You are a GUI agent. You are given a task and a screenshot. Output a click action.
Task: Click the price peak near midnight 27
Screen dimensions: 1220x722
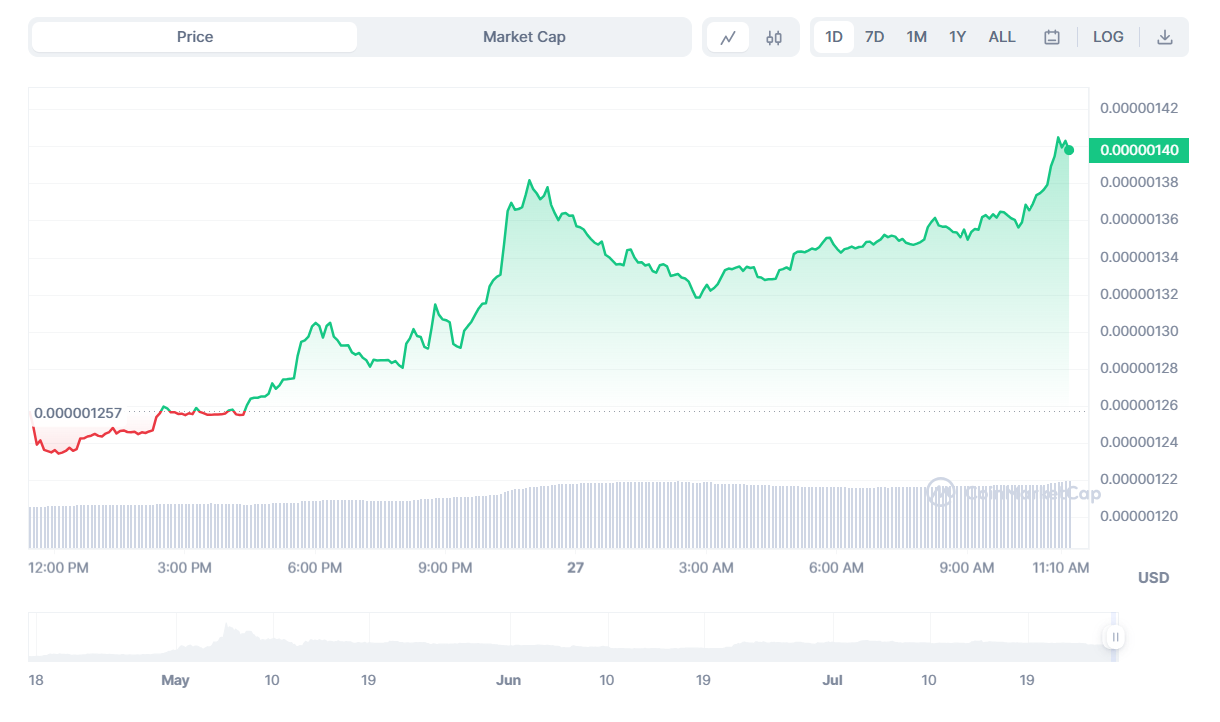[529, 181]
